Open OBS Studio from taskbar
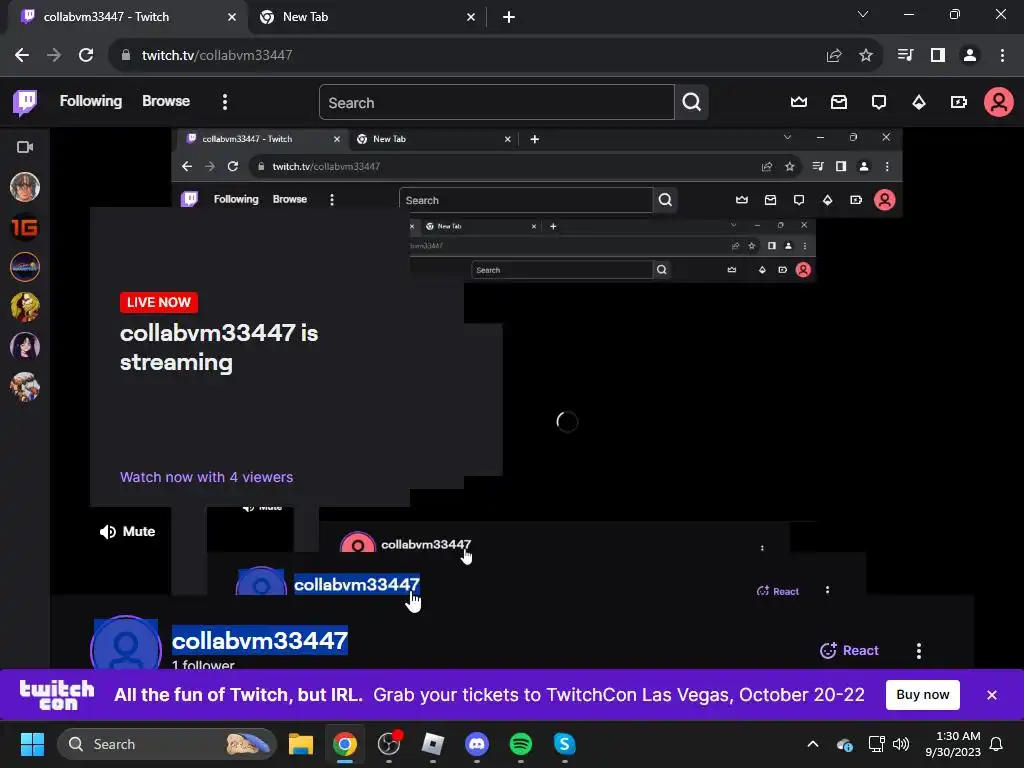This screenshot has height=768, width=1024. tap(389, 744)
